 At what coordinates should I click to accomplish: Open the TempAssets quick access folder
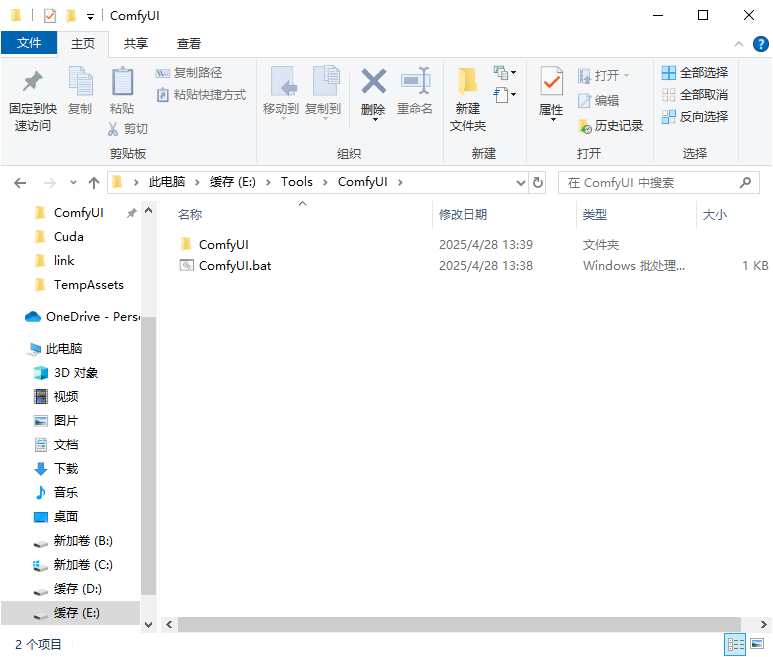pos(88,285)
